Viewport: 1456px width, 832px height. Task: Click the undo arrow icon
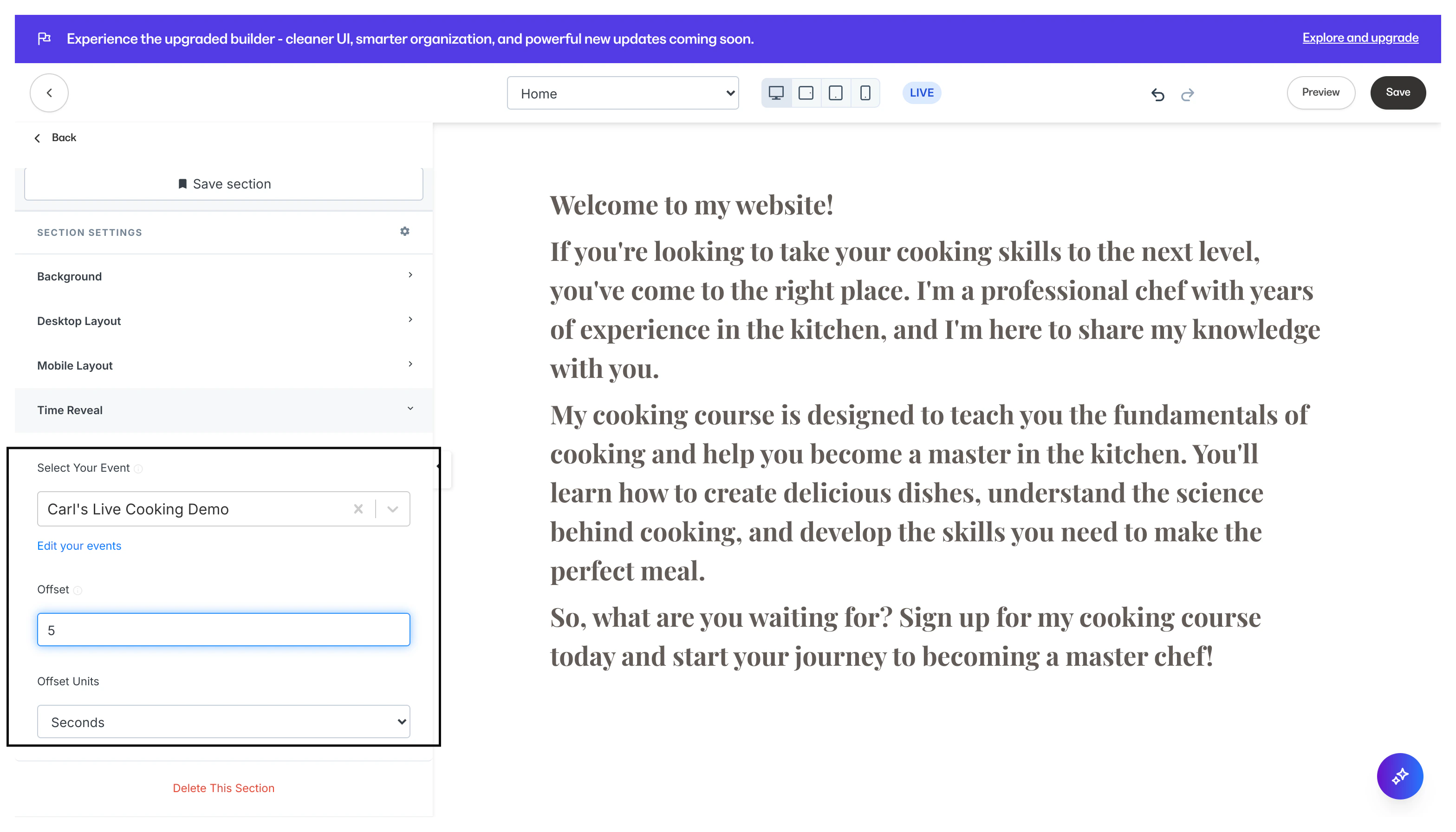click(x=1158, y=94)
